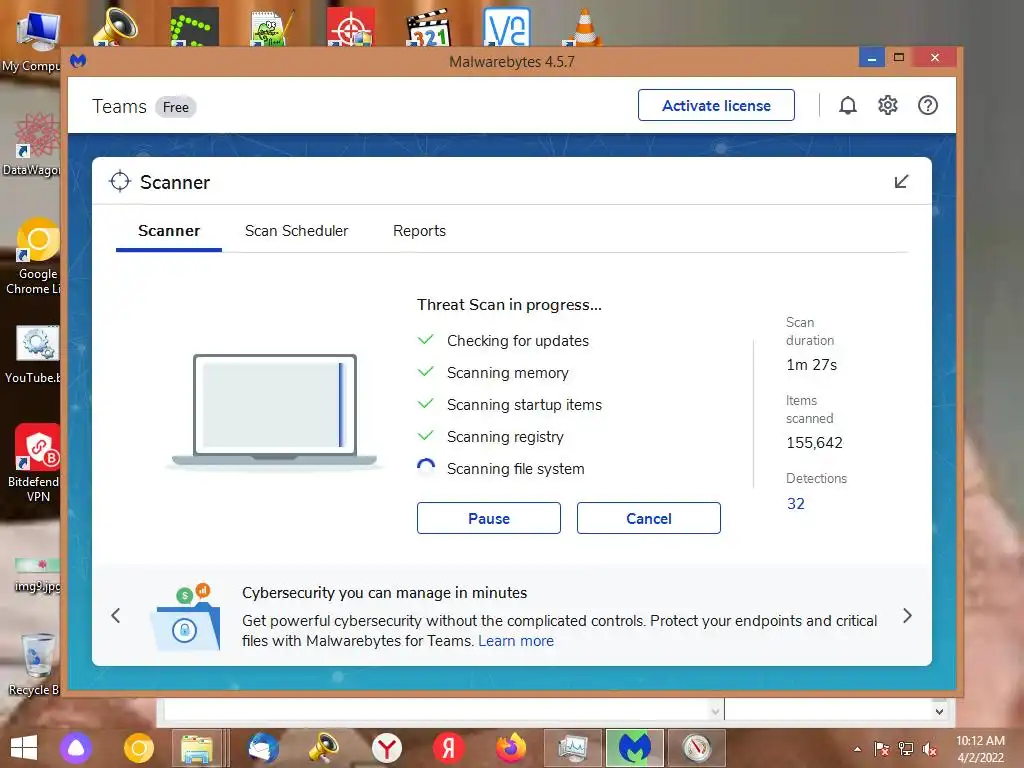Switch to Malwarebytes in the taskbar
The width and height of the screenshot is (1024, 768).
635,748
